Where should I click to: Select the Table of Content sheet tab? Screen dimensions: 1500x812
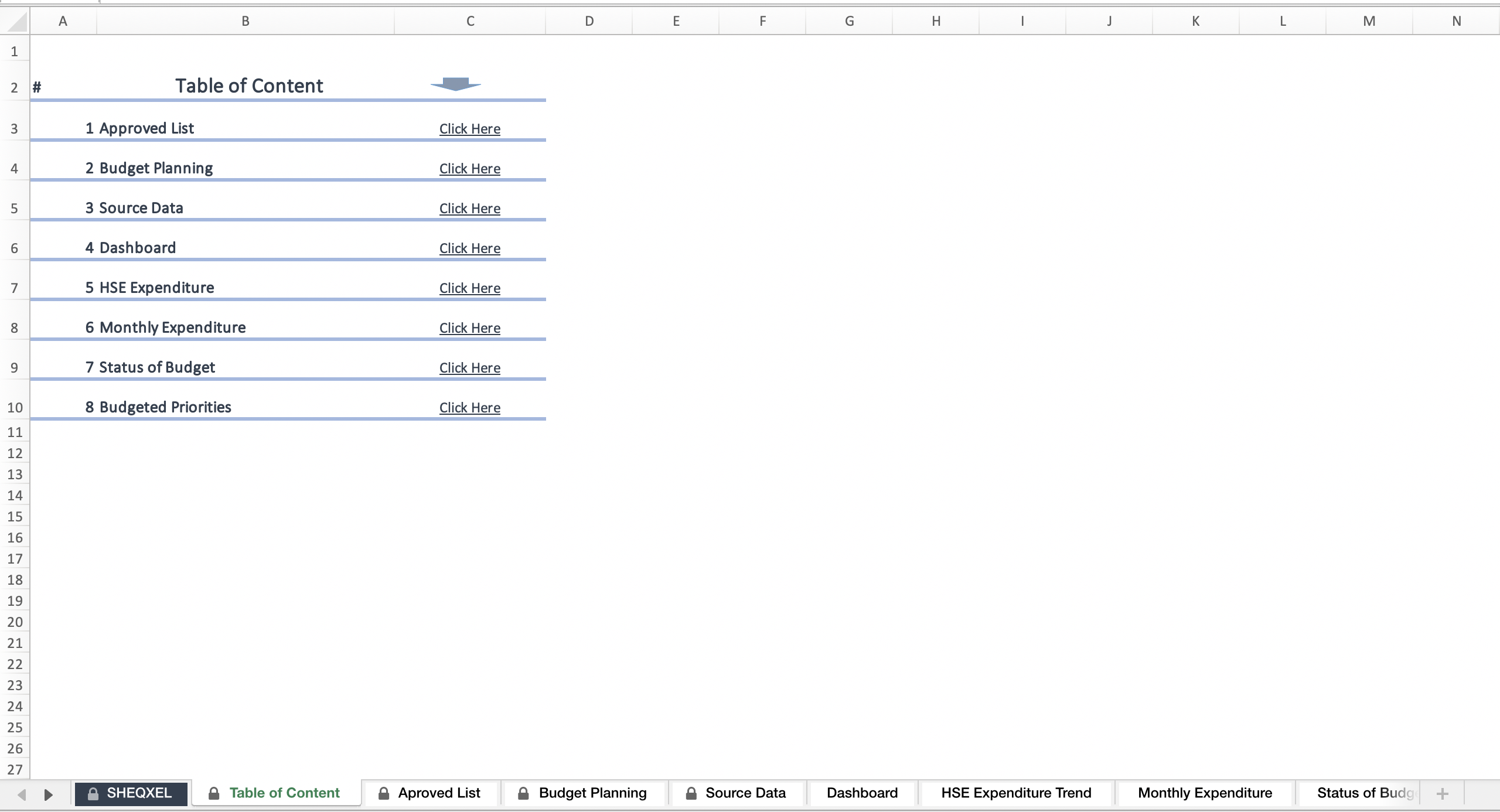276,793
